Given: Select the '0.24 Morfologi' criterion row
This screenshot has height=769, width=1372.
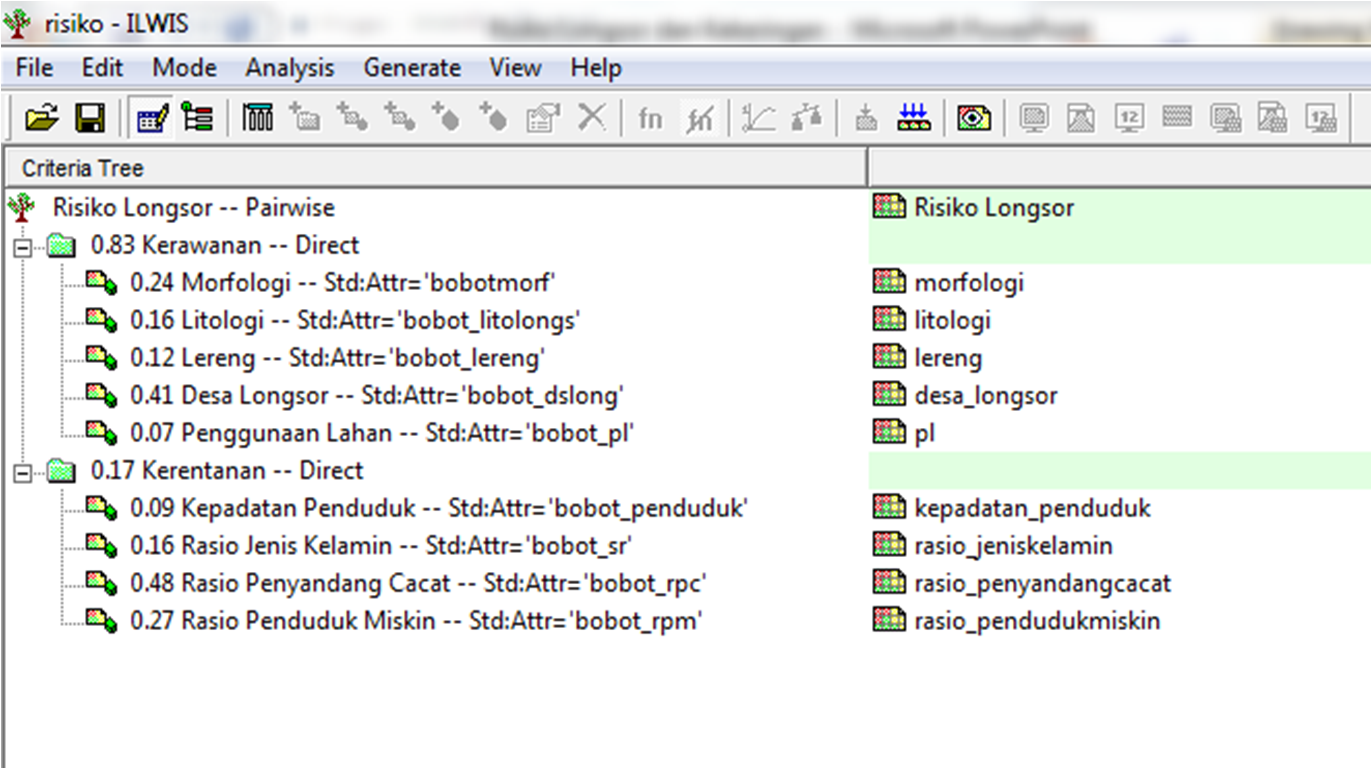Looking at the screenshot, I should (x=343, y=283).
